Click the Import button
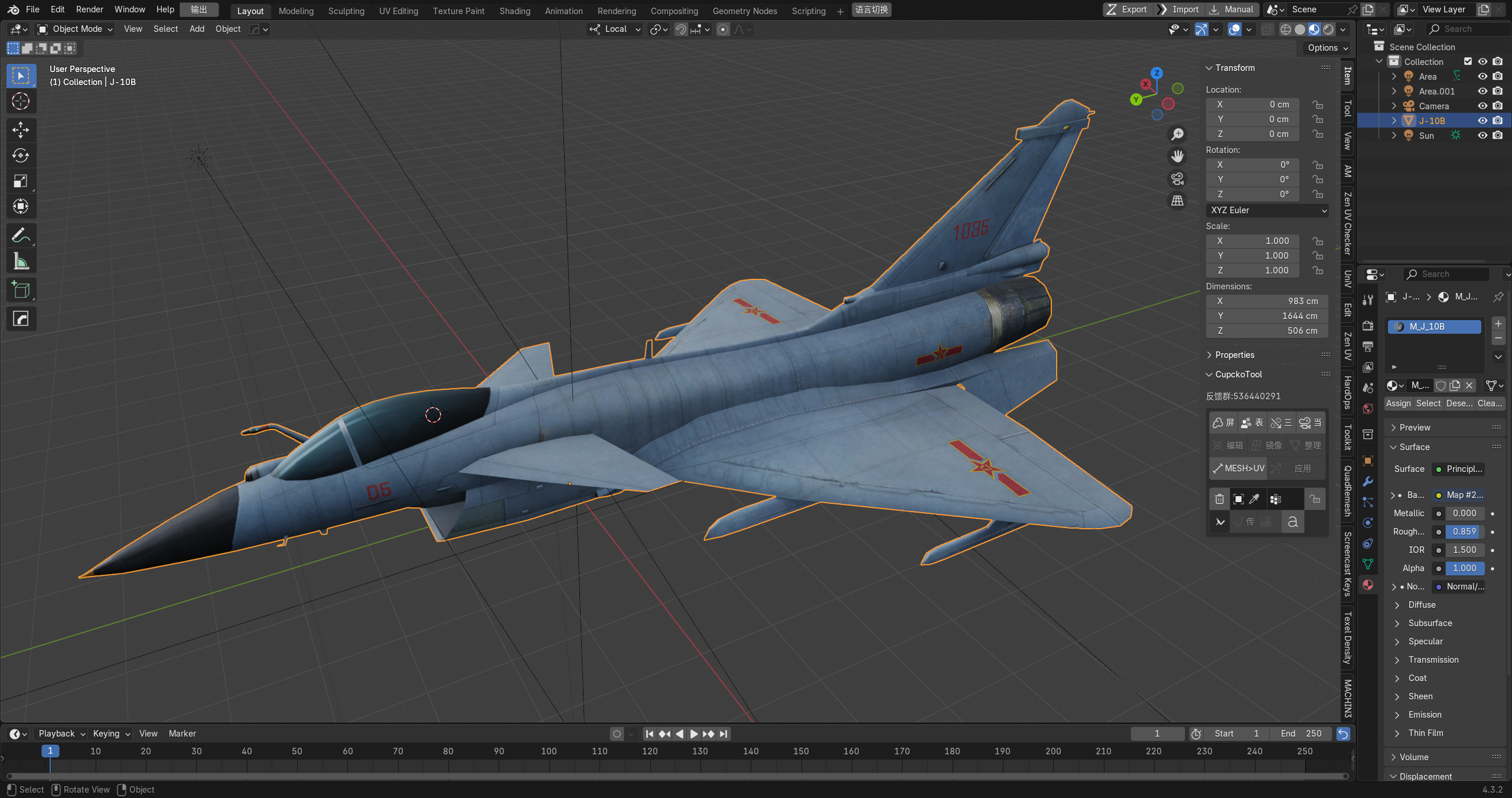 point(1179,9)
